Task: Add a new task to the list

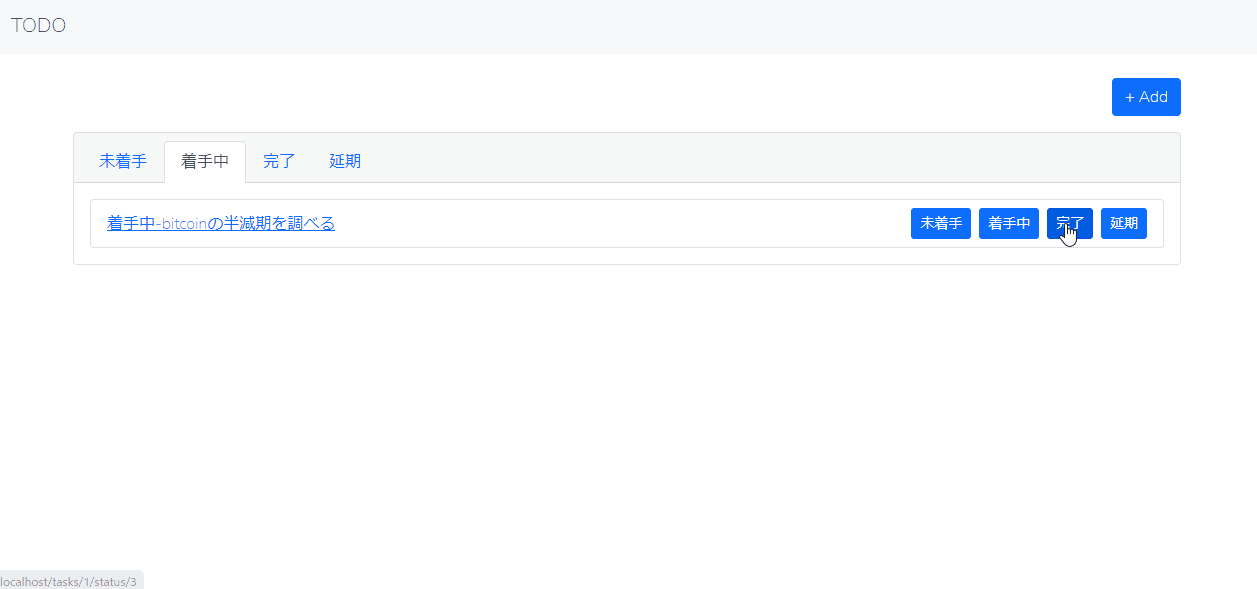Action: (1146, 97)
